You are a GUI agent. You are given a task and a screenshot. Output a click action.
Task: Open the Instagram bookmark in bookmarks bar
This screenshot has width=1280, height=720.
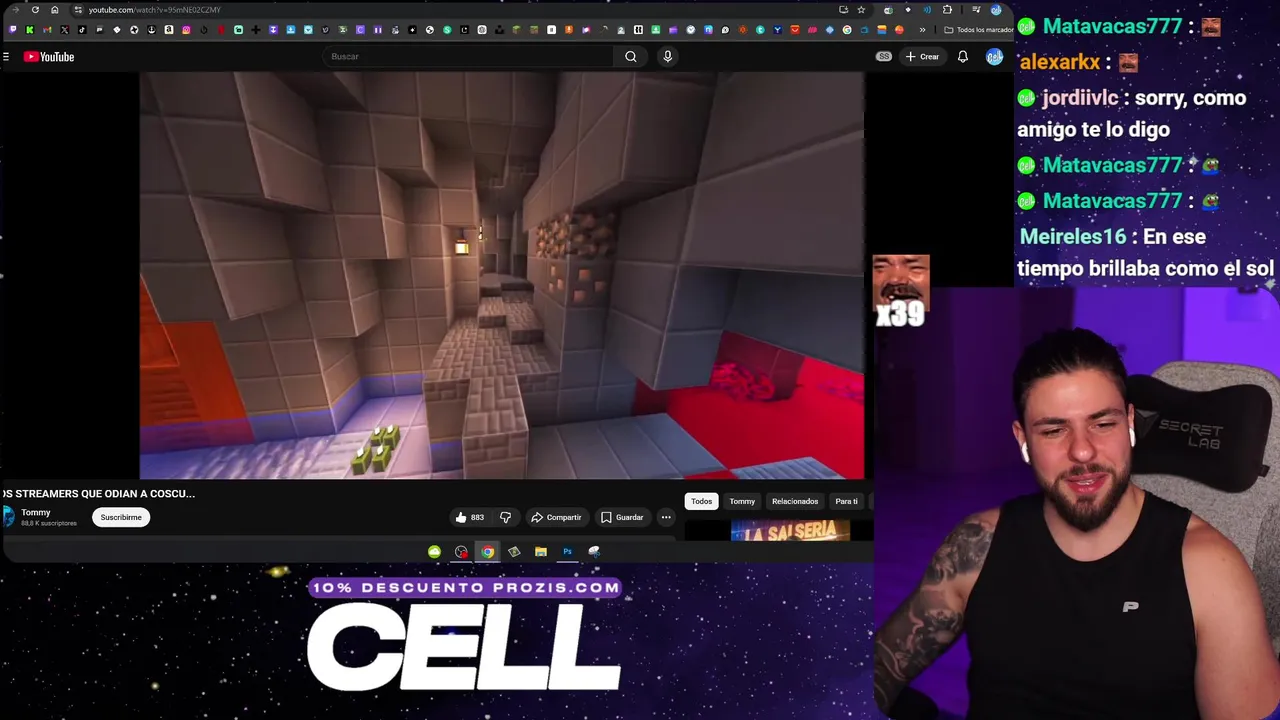coord(186,30)
